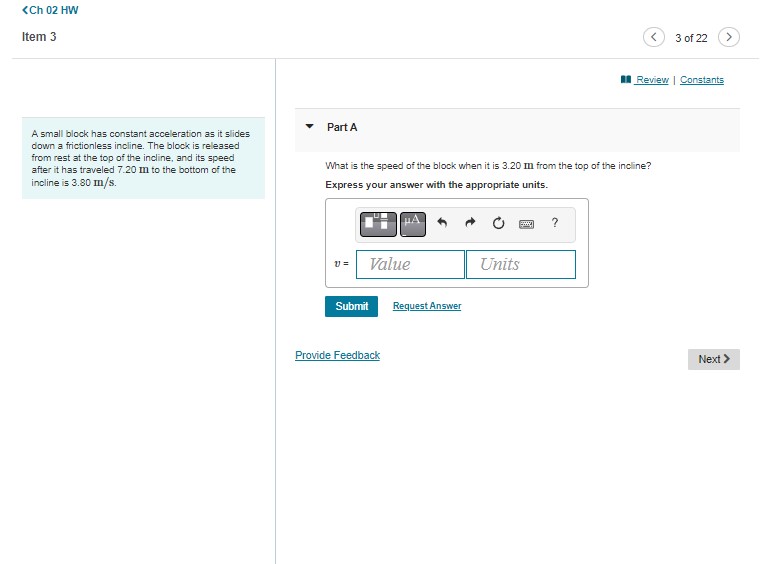This screenshot has height=564, width=766.
Task: Click the 'Item 3' heading
Action: tap(39, 37)
